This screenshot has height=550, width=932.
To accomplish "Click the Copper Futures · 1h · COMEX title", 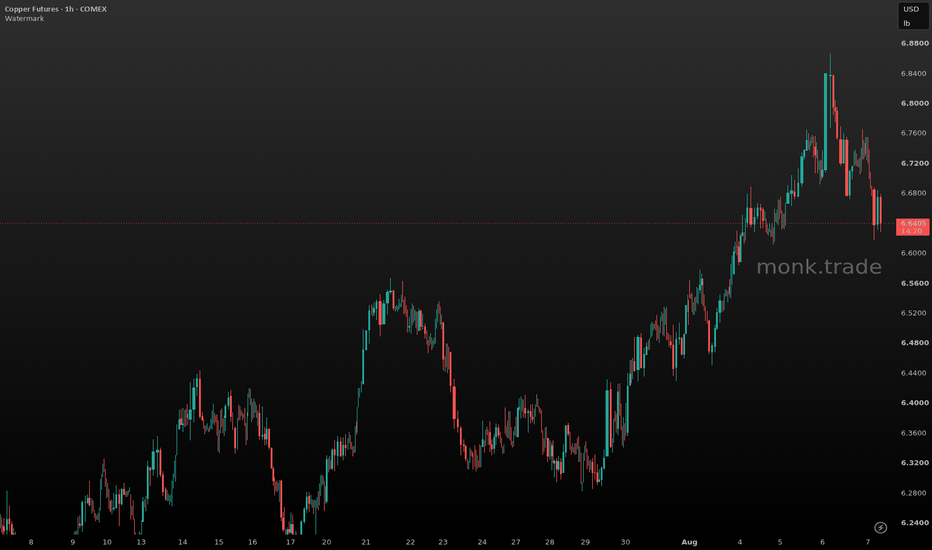I will coord(56,9).
